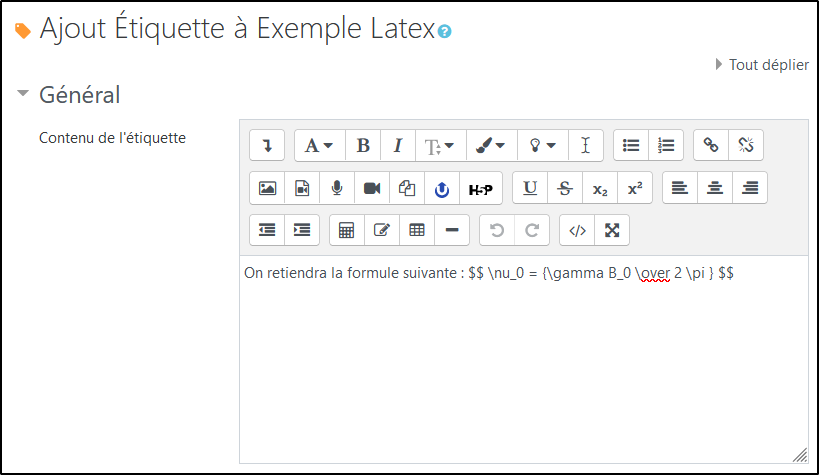Open manage files icon
Screen dimensions: 819x475
[407, 188]
